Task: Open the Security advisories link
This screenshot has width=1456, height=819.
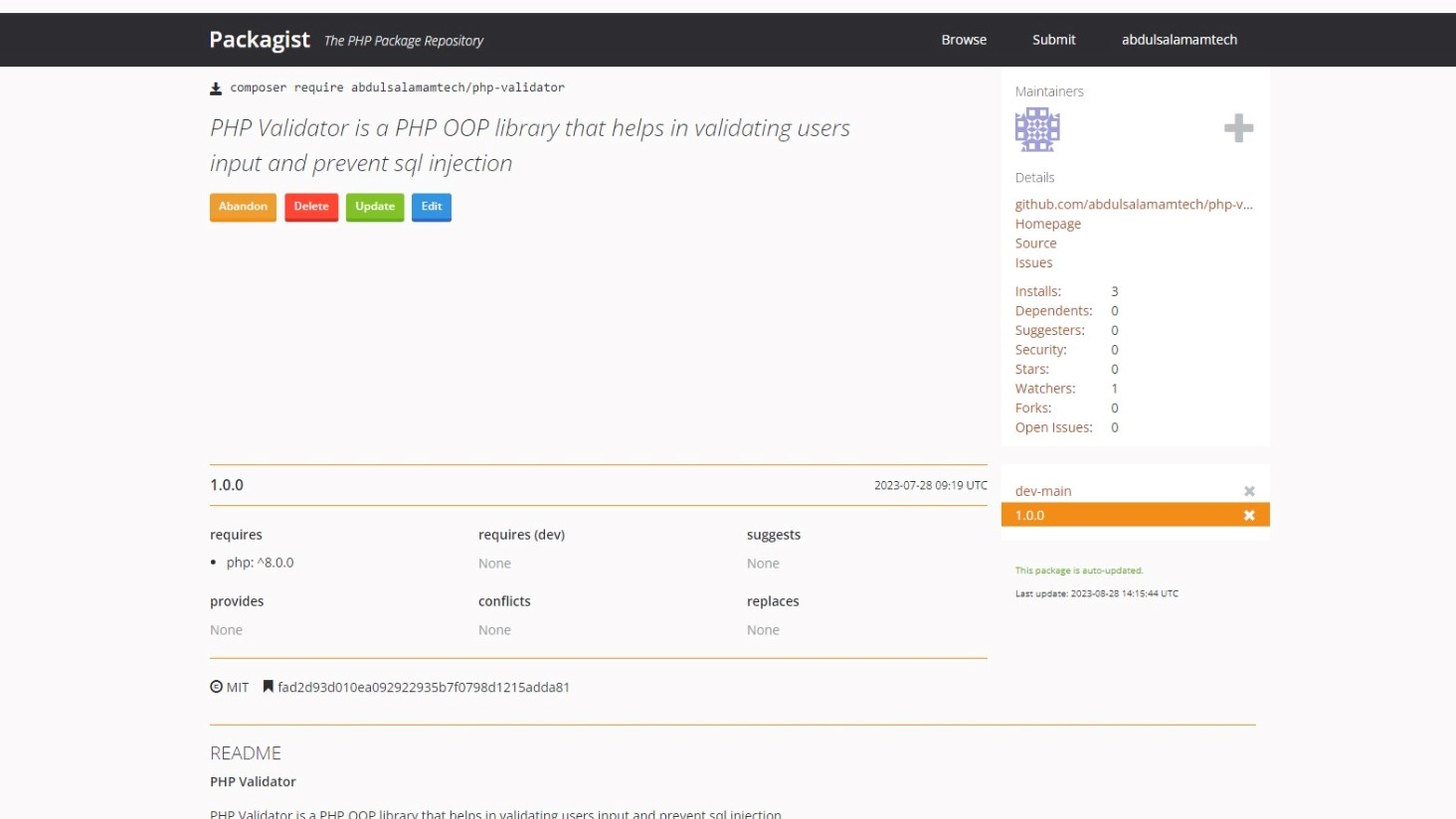Action: click(x=1040, y=350)
